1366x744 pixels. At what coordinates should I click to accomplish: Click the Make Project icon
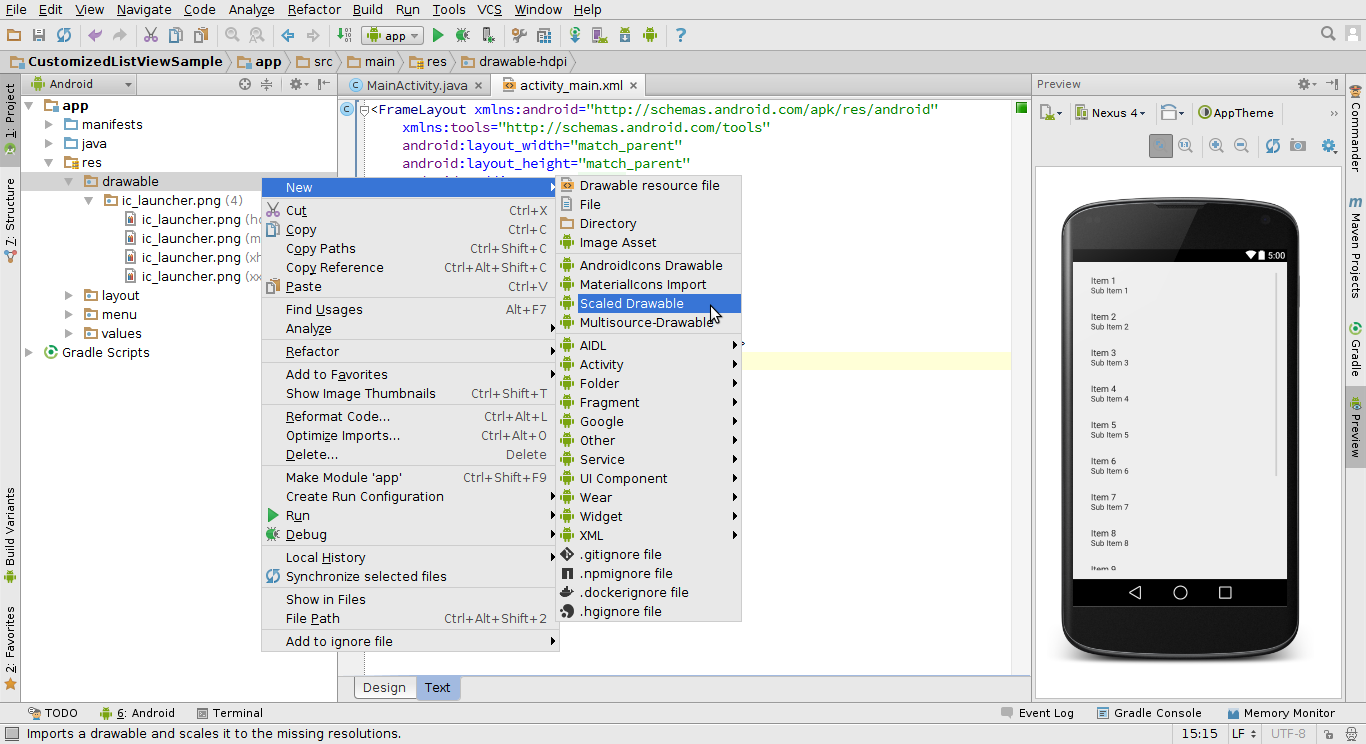(344, 35)
